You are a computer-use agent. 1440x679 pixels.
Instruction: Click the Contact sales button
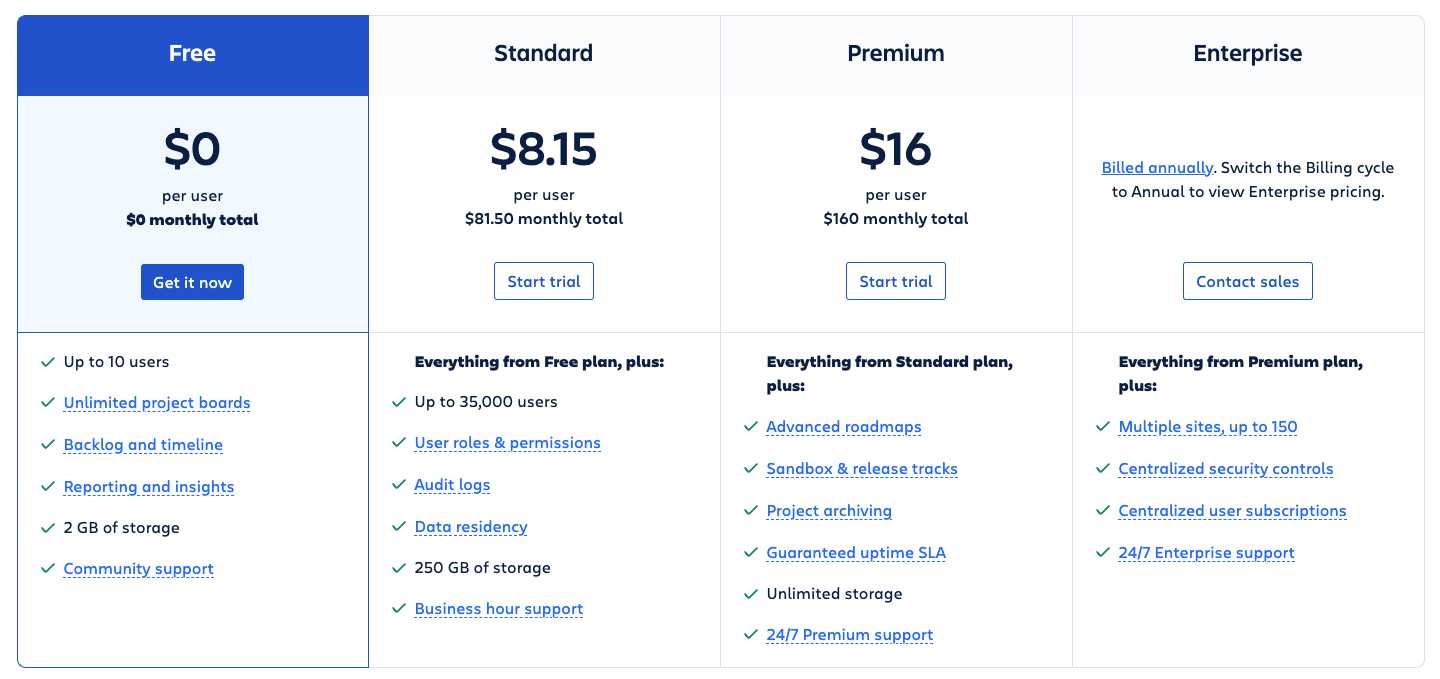point(1247,281)
